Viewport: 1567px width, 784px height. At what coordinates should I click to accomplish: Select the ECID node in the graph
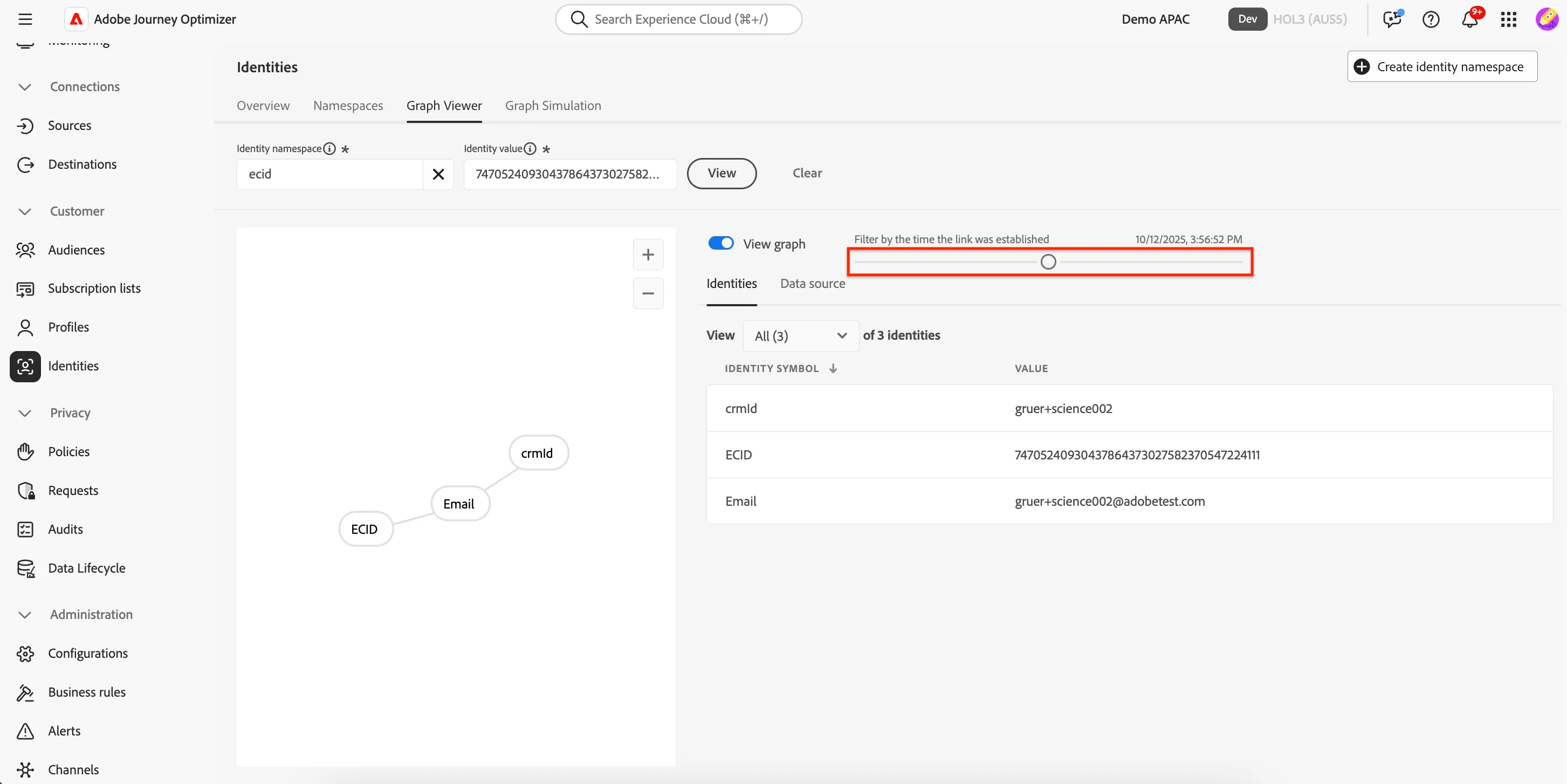click(366, 529)
